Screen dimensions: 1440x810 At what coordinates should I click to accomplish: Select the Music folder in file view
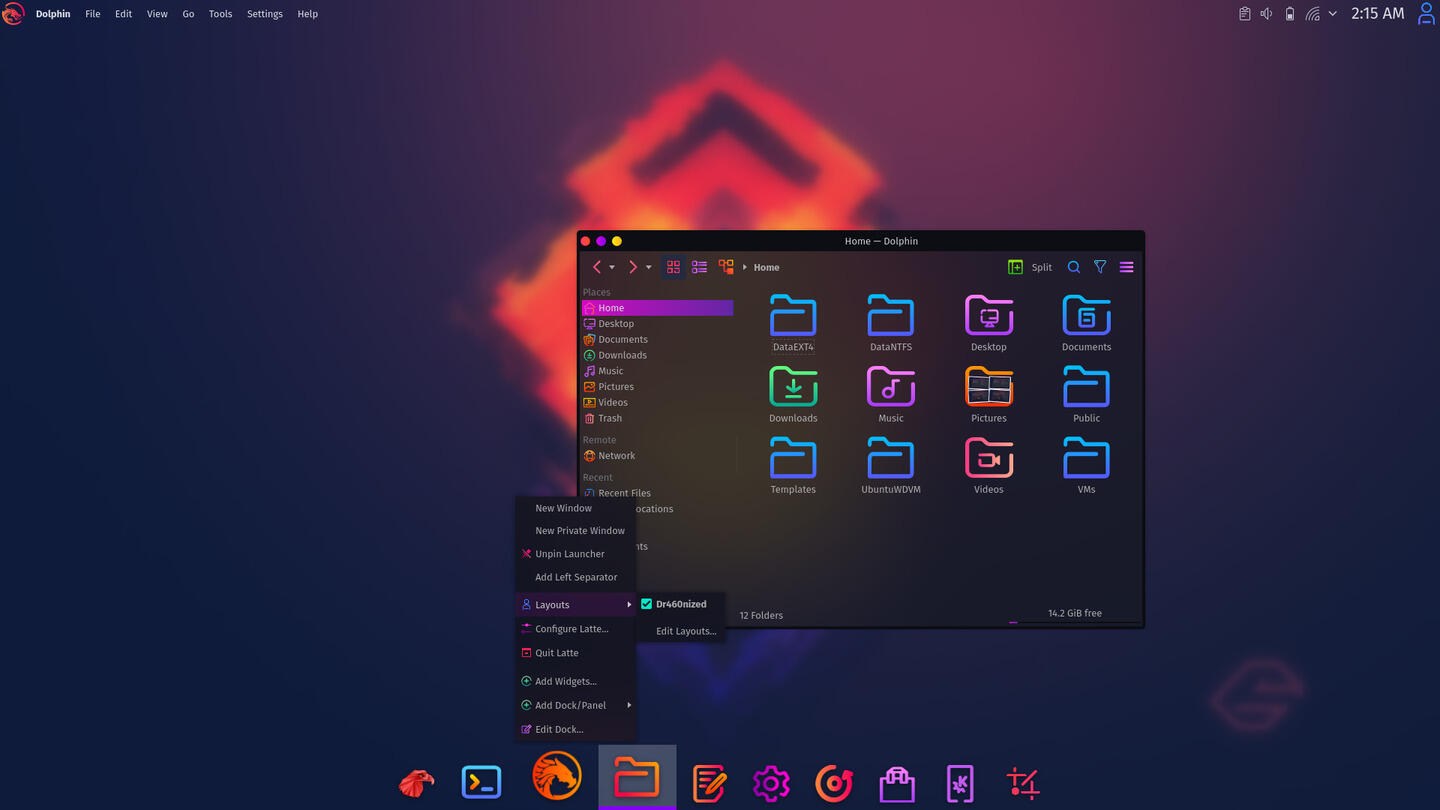[891, 394]
